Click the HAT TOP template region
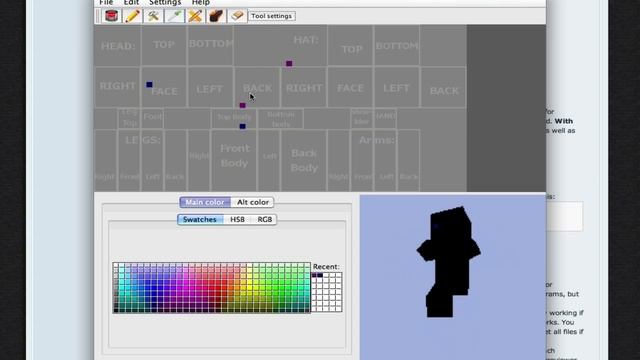Viewport: 640px width, 360px height. point(350,45)
